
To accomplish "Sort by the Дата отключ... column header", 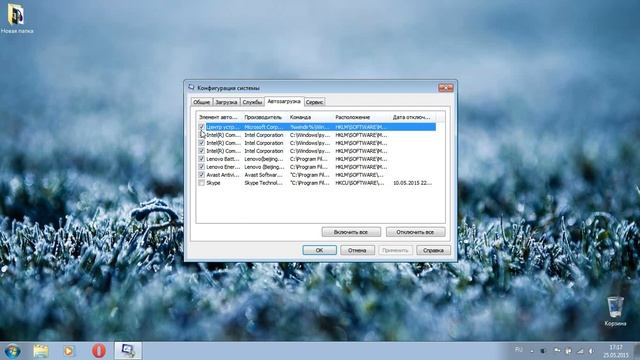I will 412,117.
